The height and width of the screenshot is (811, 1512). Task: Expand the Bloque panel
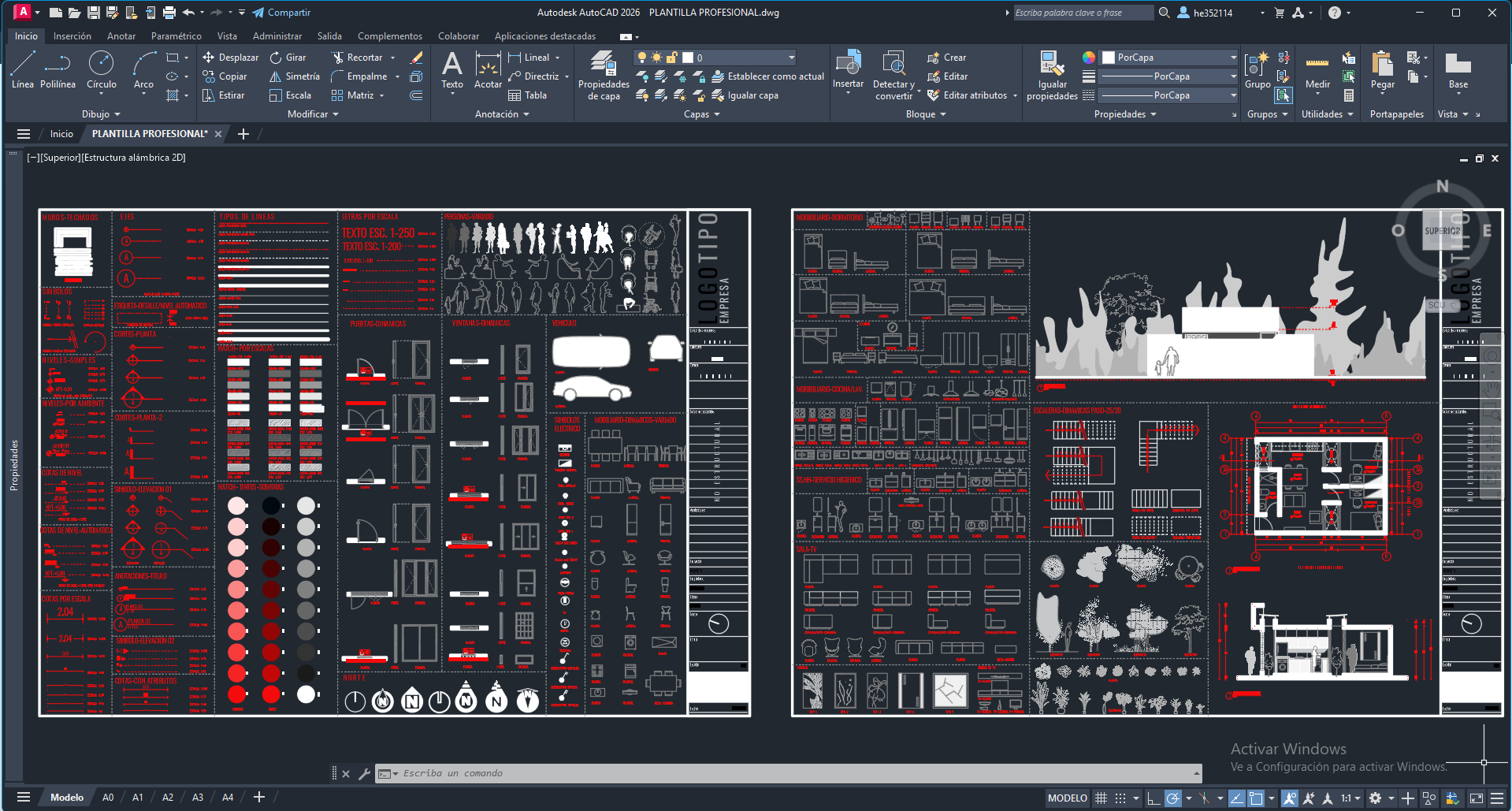[926, 114]
